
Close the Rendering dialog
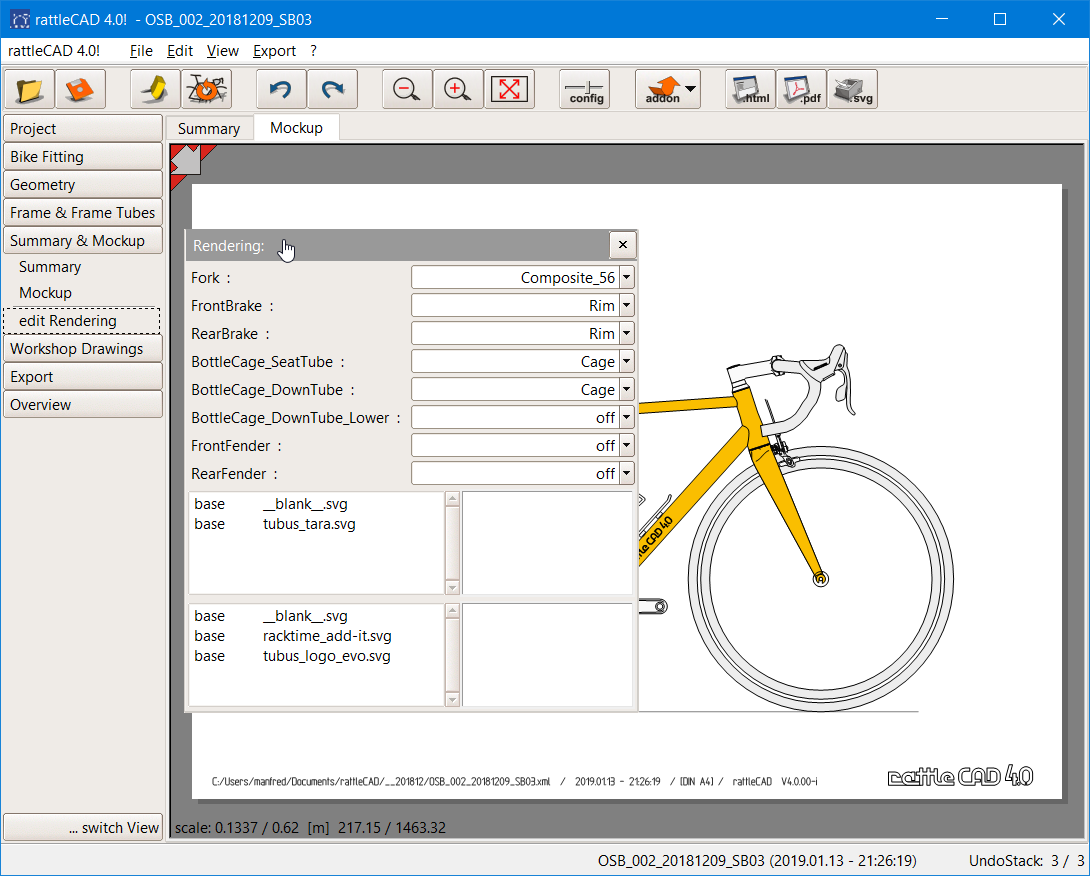[x=623, y=245]
